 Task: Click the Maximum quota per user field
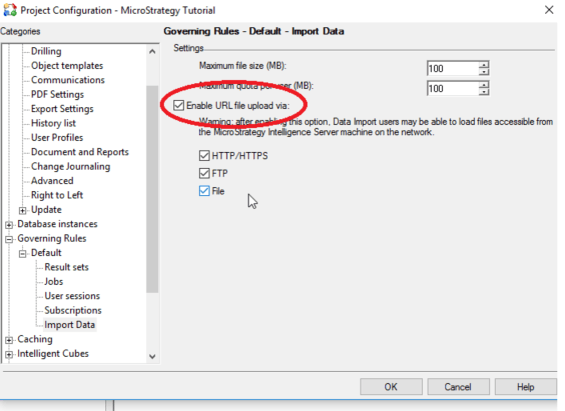[x=453, y=88]
